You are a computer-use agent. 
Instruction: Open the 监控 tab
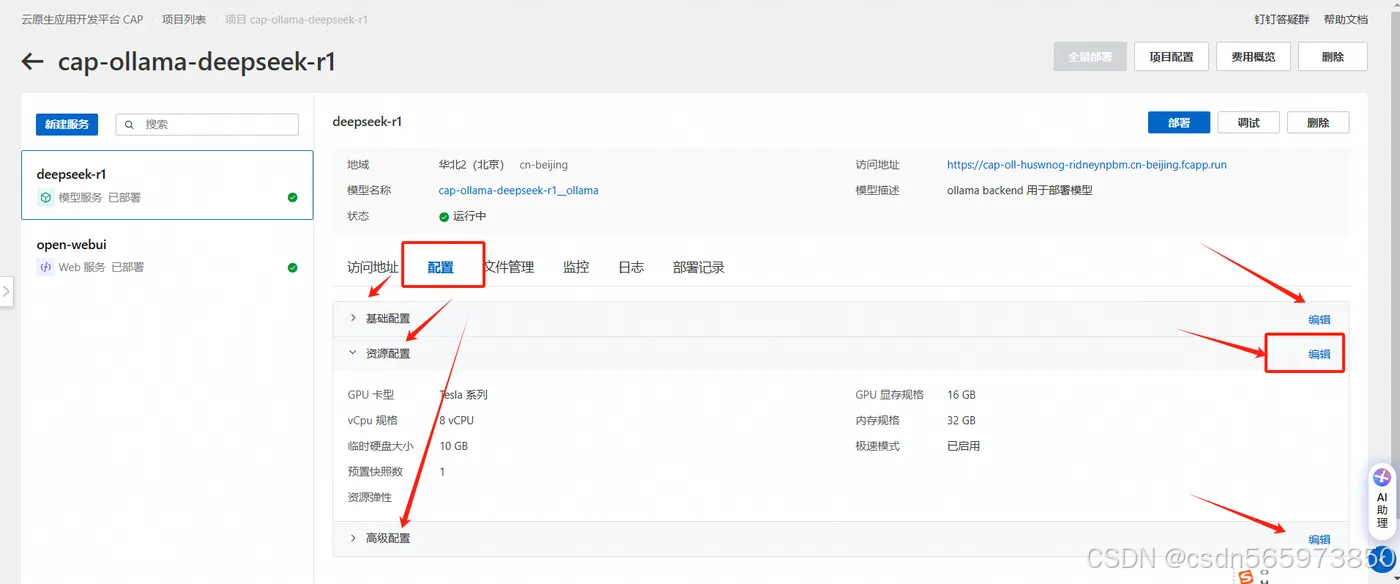pyautogui.click(x=576, y=267)
